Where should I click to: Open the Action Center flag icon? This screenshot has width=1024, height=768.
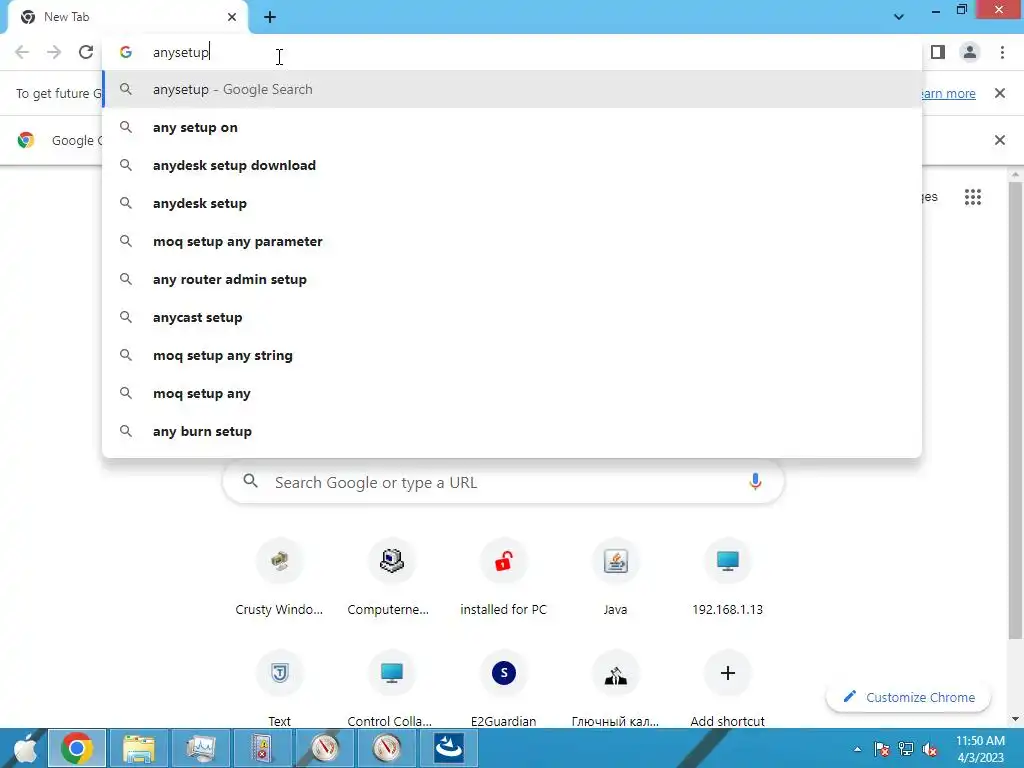tap(882, 749)
